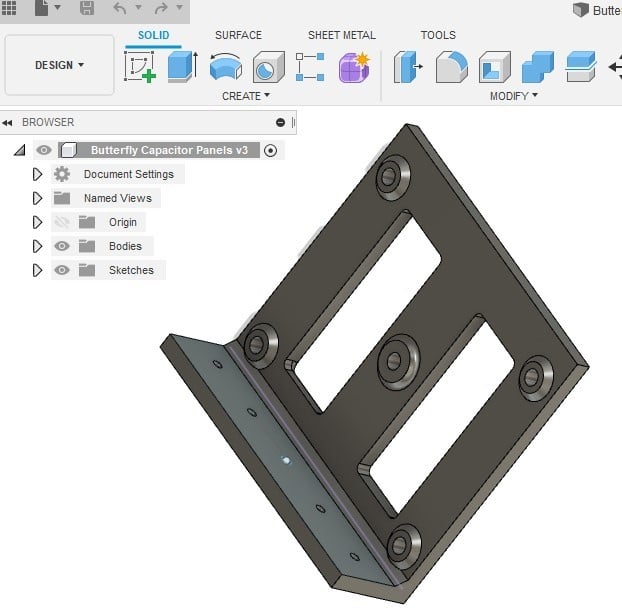
Task: Expand the Document Settings node
Action: (37, 174)
